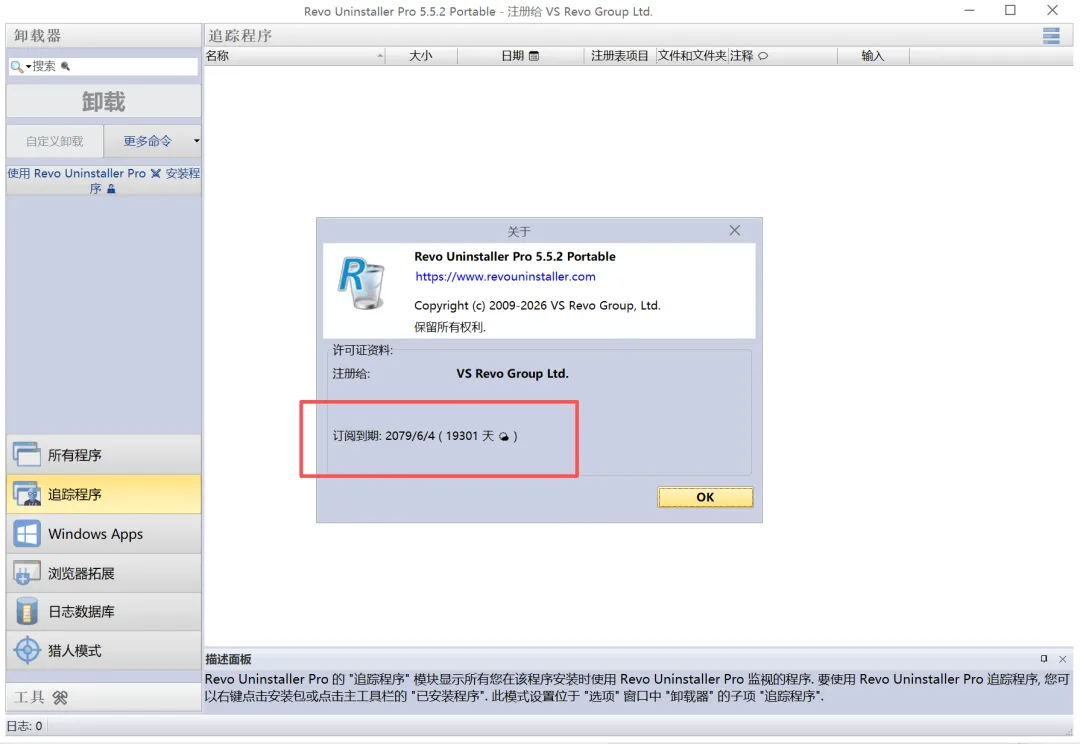Click the calendar icon in 日期 column header
This screenshot has height=744, width=1080.
[534, 56]
